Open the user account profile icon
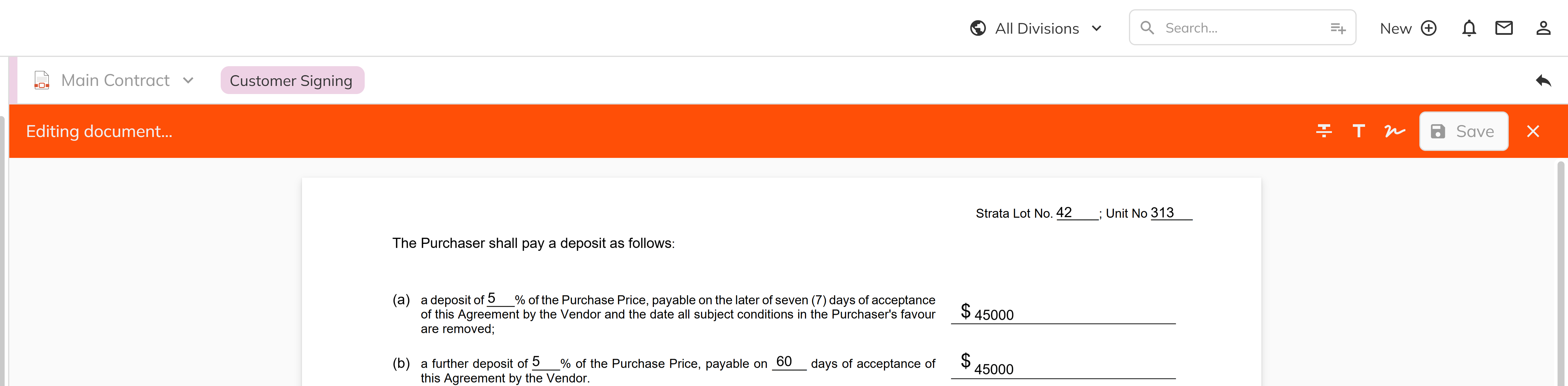This screenshot has width=1568, height=386. [1543, 28]
